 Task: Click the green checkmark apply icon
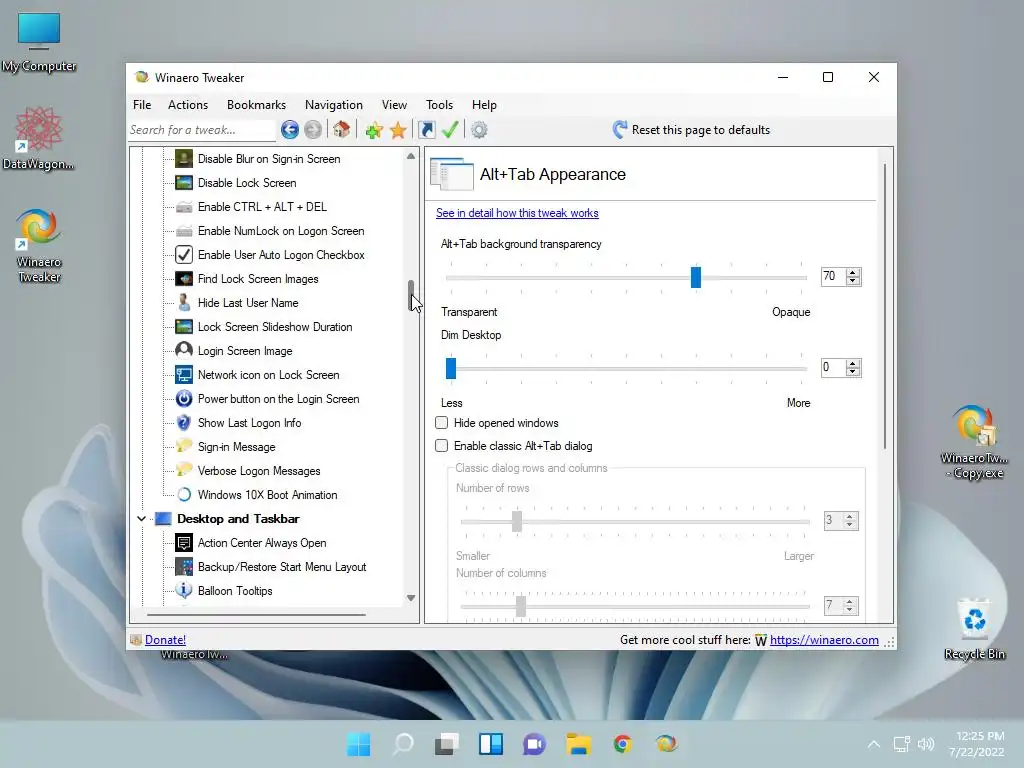click(x=450, y=130)
